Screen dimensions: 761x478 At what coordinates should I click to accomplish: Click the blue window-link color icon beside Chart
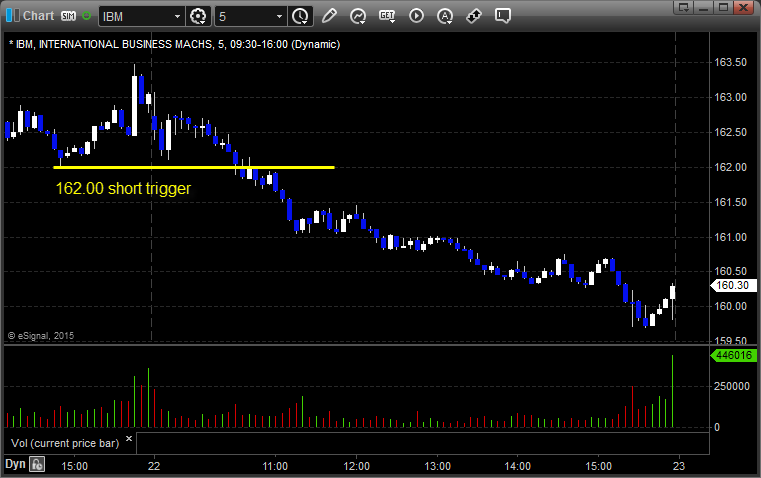[13, 16]
